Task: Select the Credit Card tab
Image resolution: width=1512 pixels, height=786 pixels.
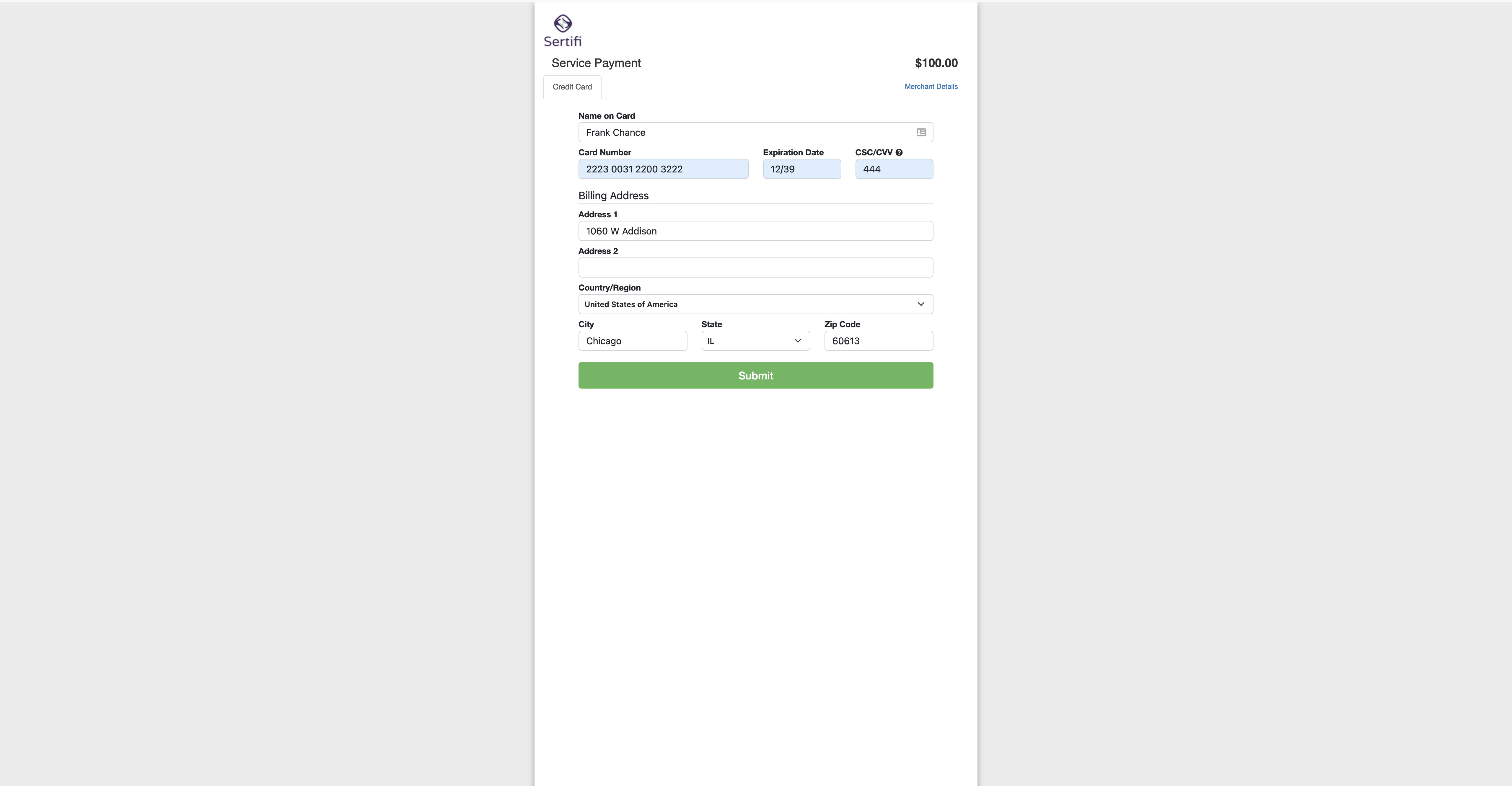Action: point(572,87)
